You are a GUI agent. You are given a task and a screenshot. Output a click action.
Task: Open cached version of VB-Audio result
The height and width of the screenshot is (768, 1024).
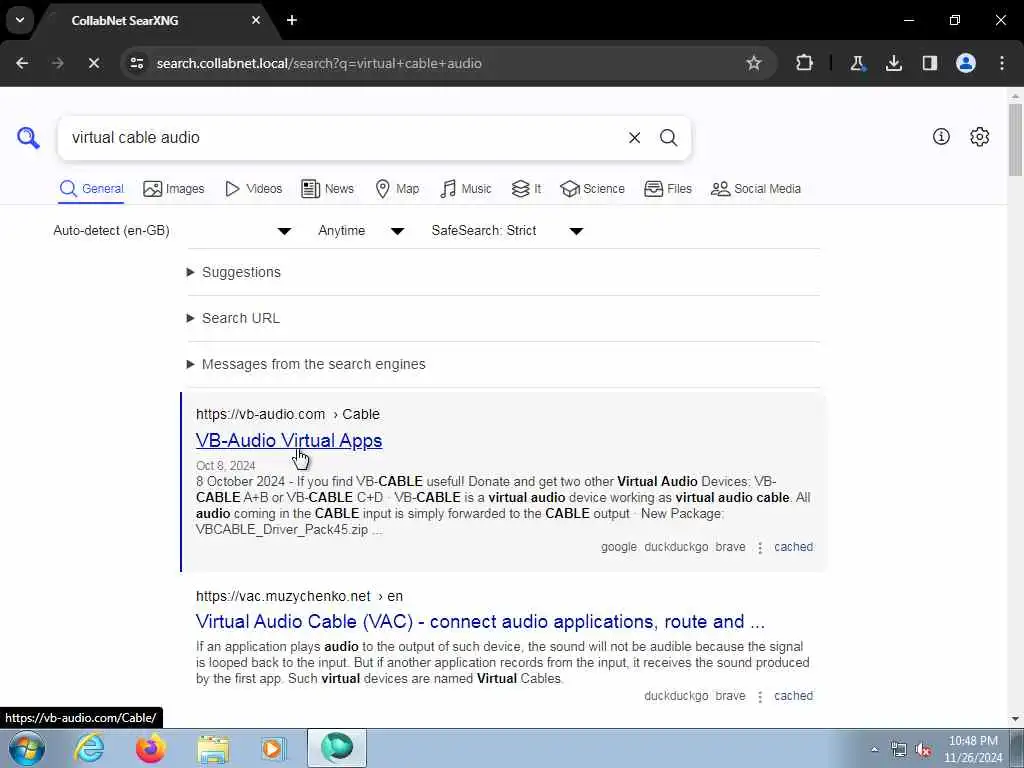pyautogui.click(x=793, y=547)
